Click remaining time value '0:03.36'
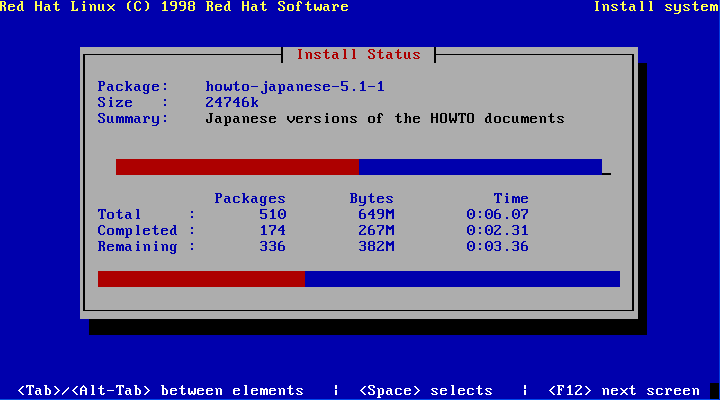 coord(497,247)
